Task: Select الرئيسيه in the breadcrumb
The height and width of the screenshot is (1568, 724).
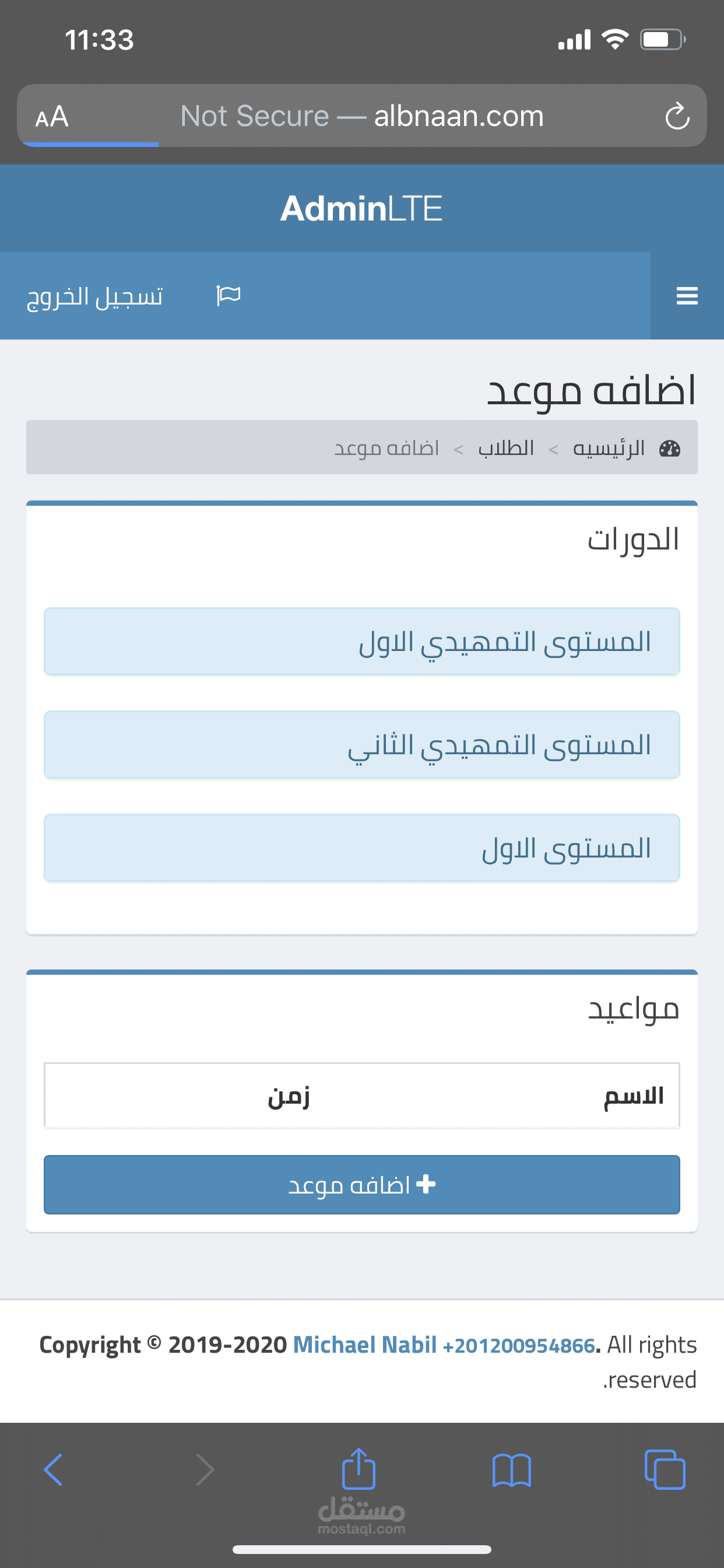Action: 609,449
